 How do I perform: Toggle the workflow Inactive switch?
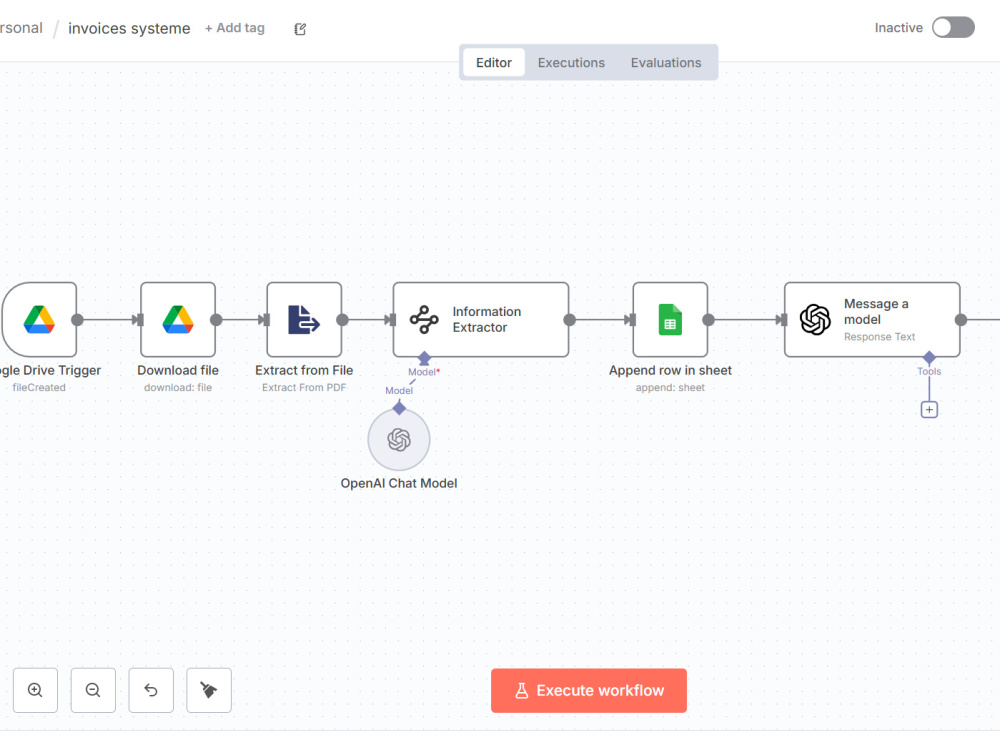click(x=953, y=27)
